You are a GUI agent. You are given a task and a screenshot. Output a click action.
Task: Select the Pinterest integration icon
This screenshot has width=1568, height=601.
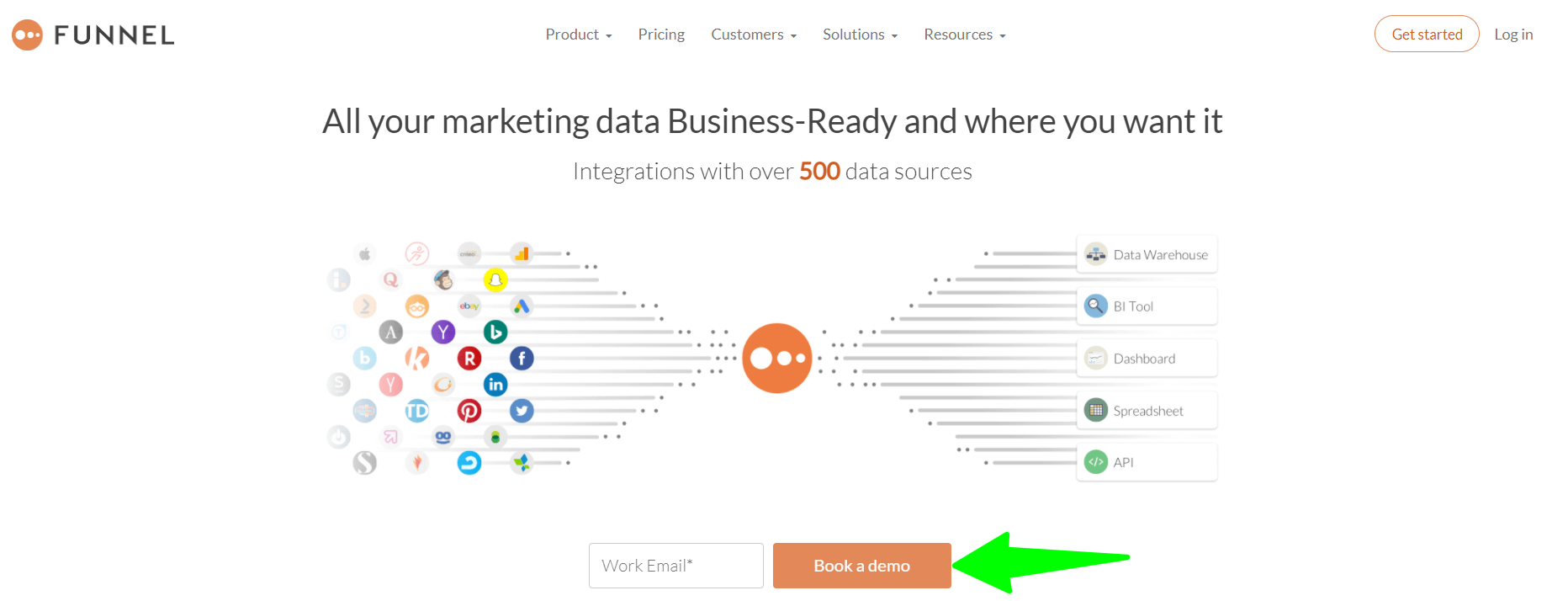click(x=469, y=411)
